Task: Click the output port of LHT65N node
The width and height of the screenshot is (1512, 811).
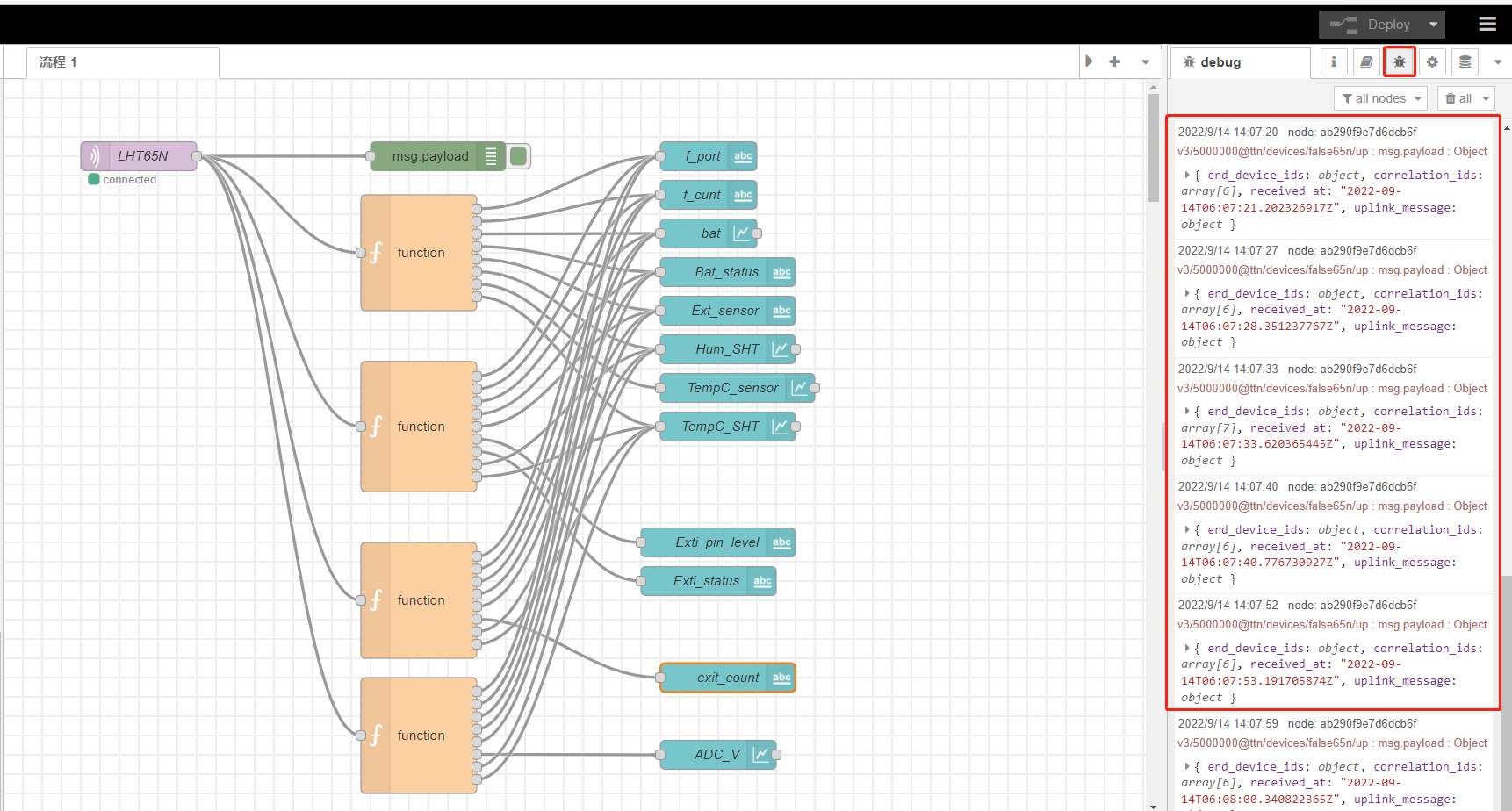Action: click(197, 156)
